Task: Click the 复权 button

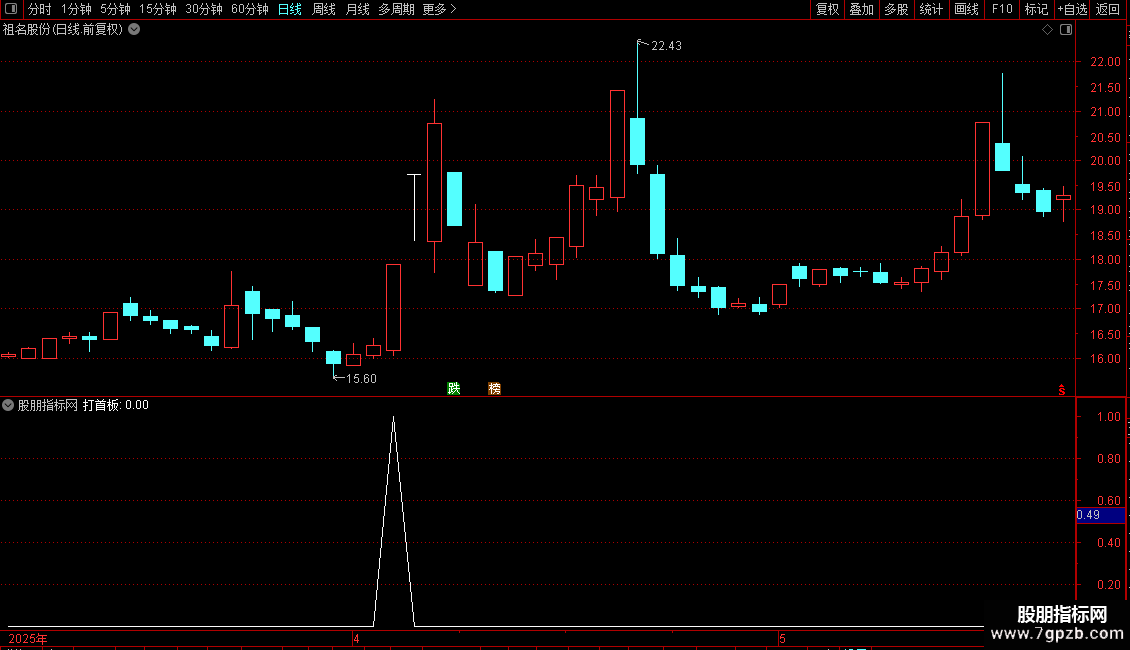Action: pyautogui.click(x=827, y=9)
